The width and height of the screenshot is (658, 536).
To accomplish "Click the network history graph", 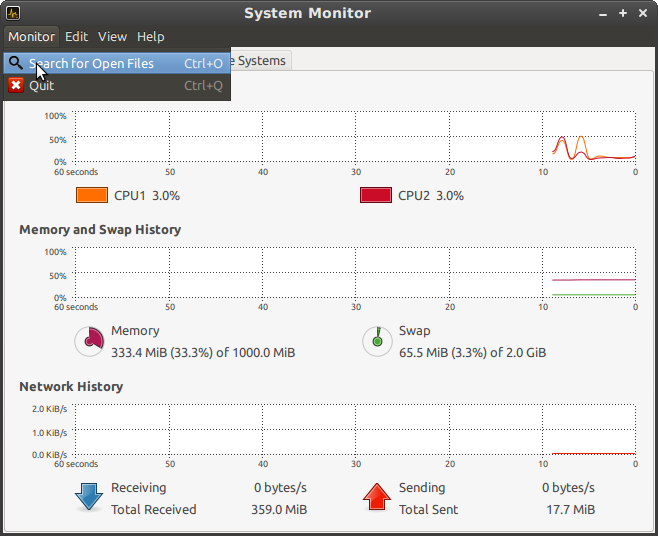I will 355,429.
